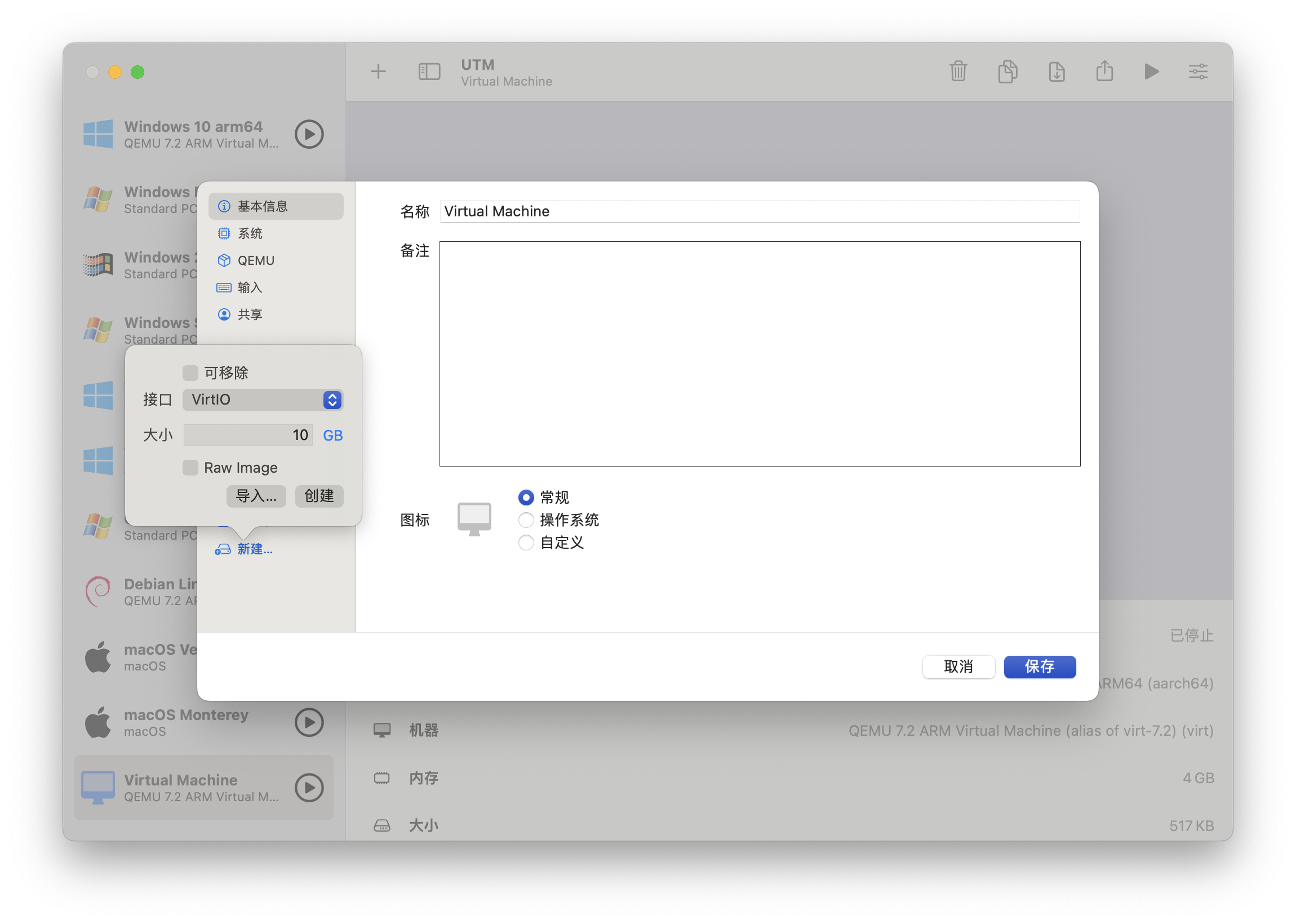Click the duplicate VM icon in the toolbar
The height and width of the screenshot is (924, 1296).
[x=1007, y=71]
